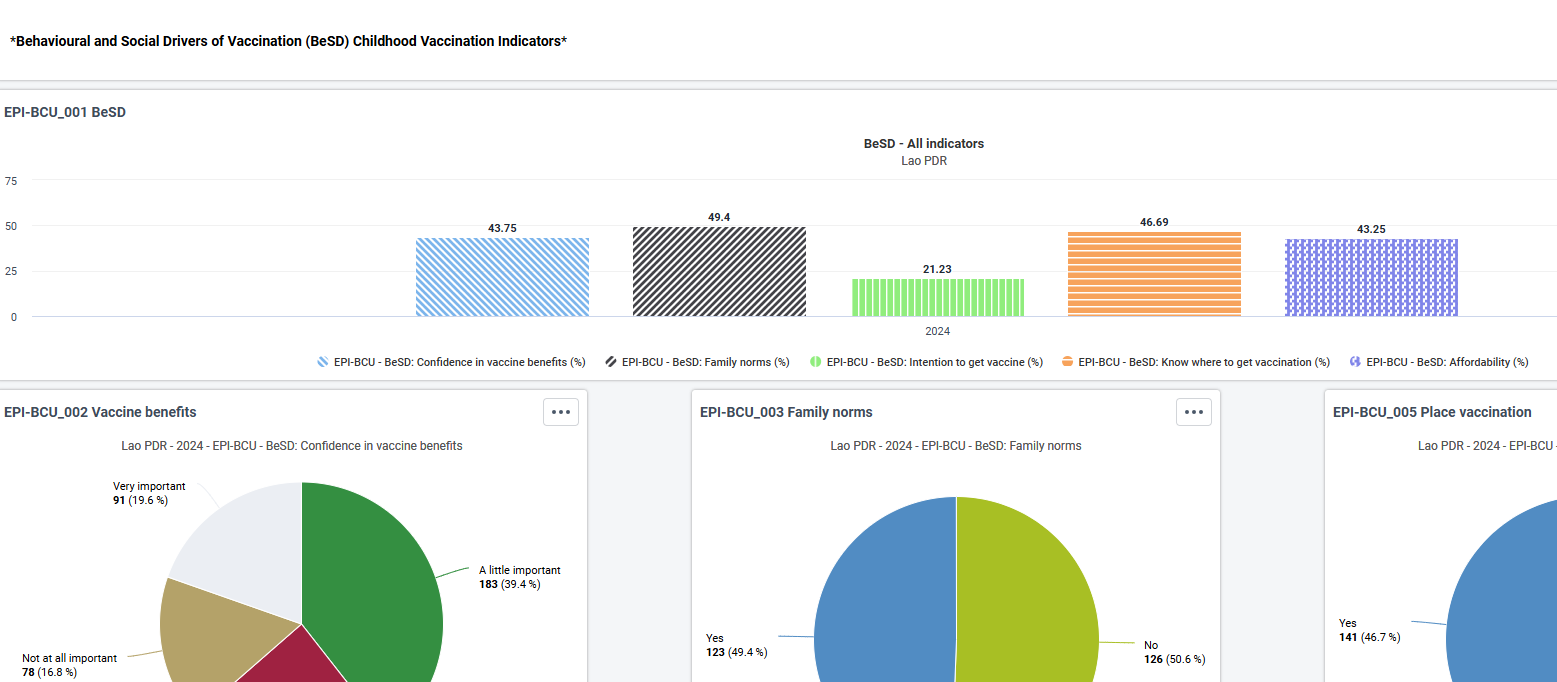Click the 49.4 family norms bar
Screen dimensions: 1557x682
coord(719,272)
